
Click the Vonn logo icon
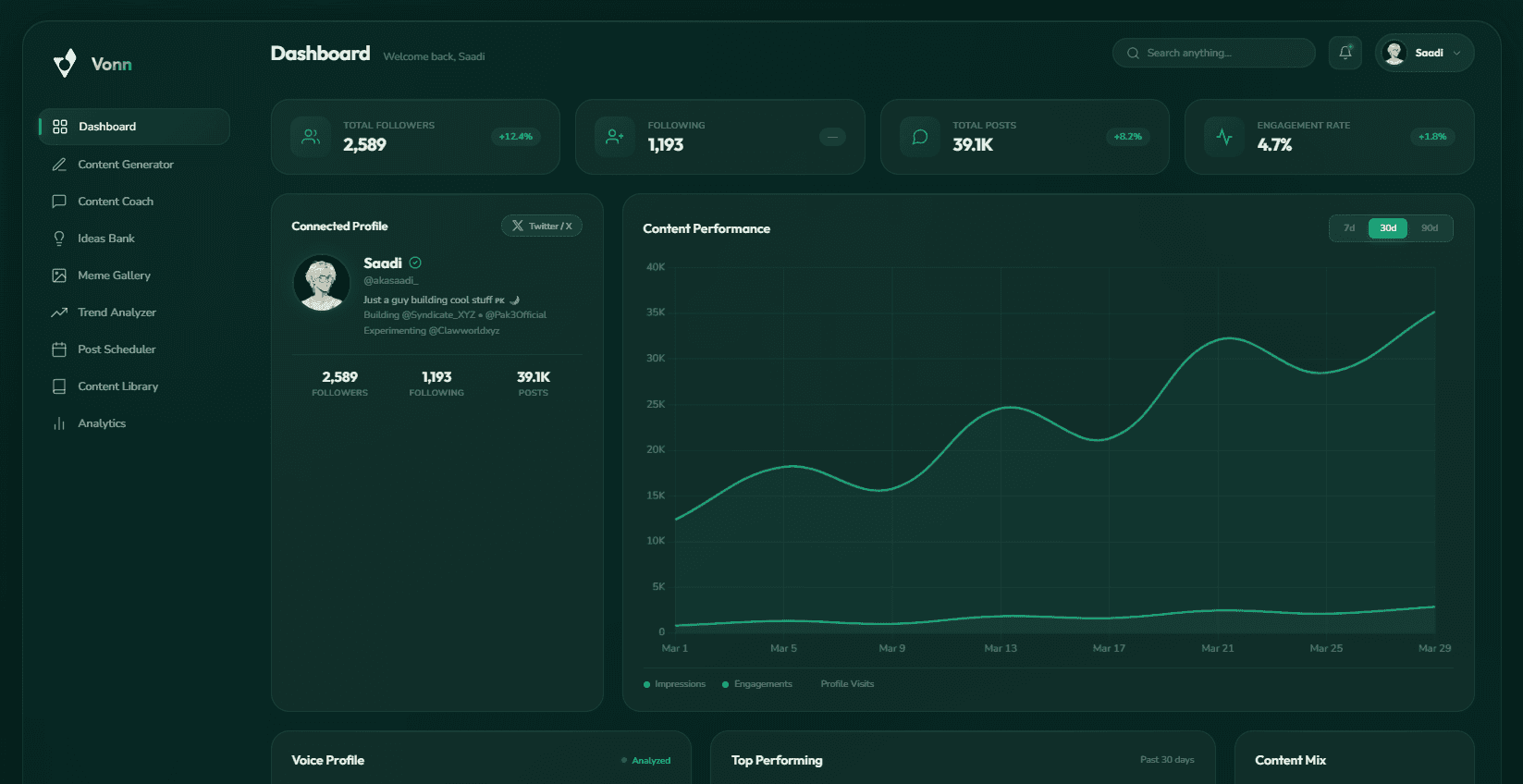(65, 63)
